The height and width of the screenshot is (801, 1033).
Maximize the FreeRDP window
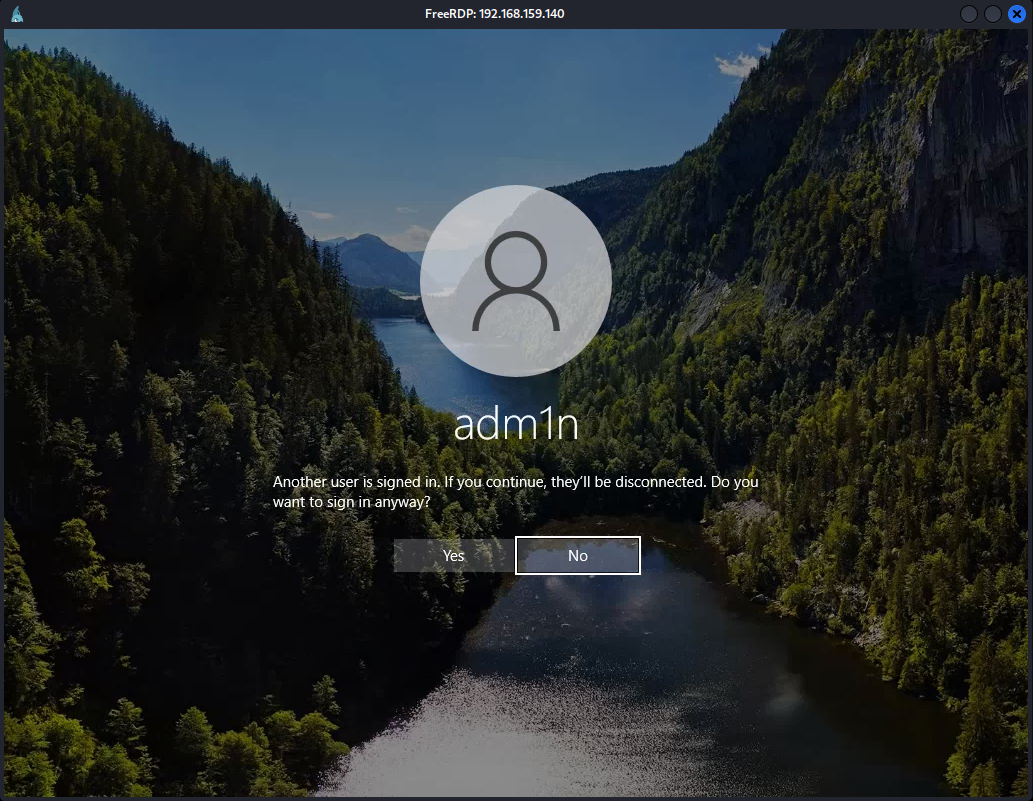993,14
